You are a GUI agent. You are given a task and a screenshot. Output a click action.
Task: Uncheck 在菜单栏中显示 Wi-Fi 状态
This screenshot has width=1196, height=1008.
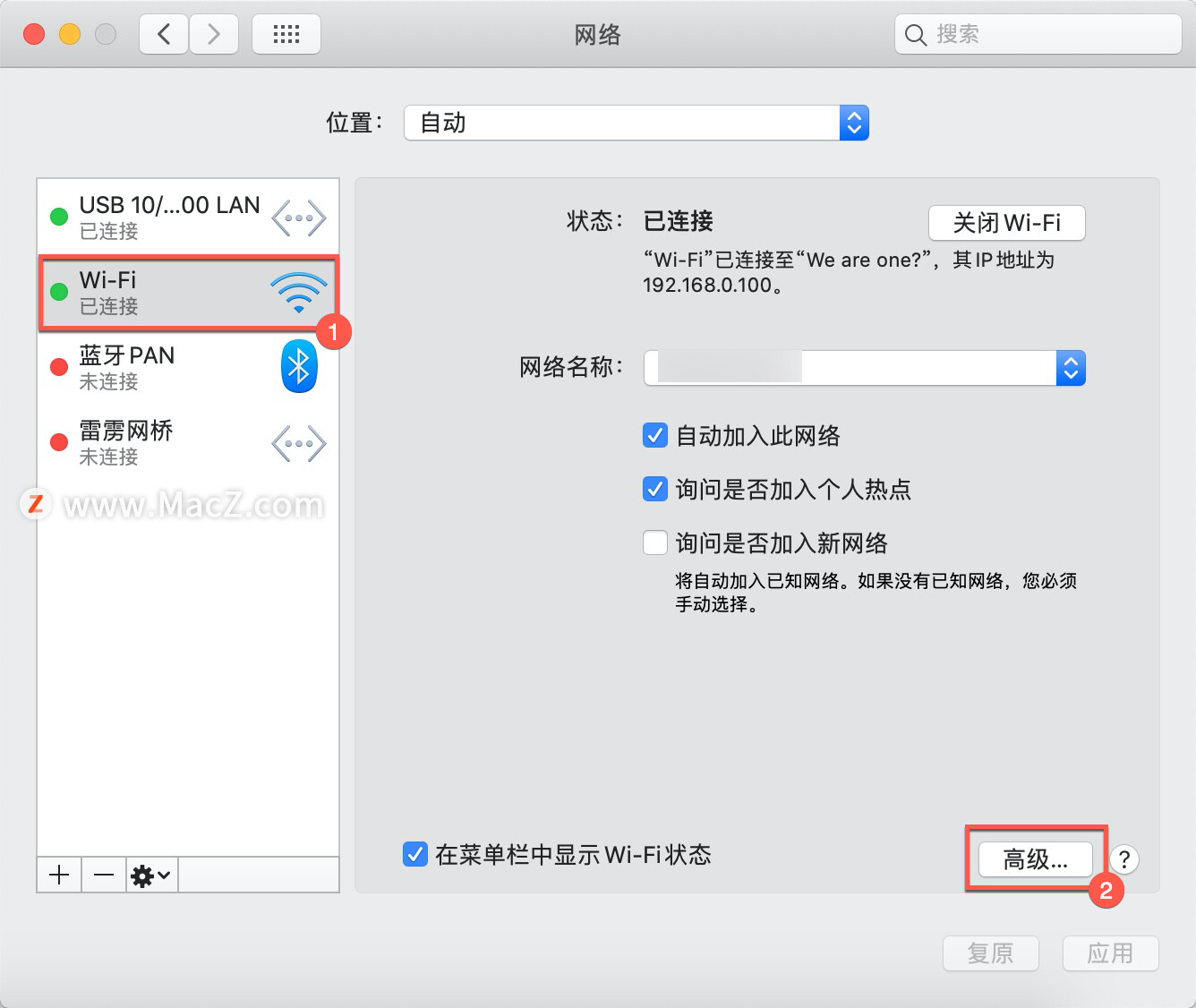(414, 855)
